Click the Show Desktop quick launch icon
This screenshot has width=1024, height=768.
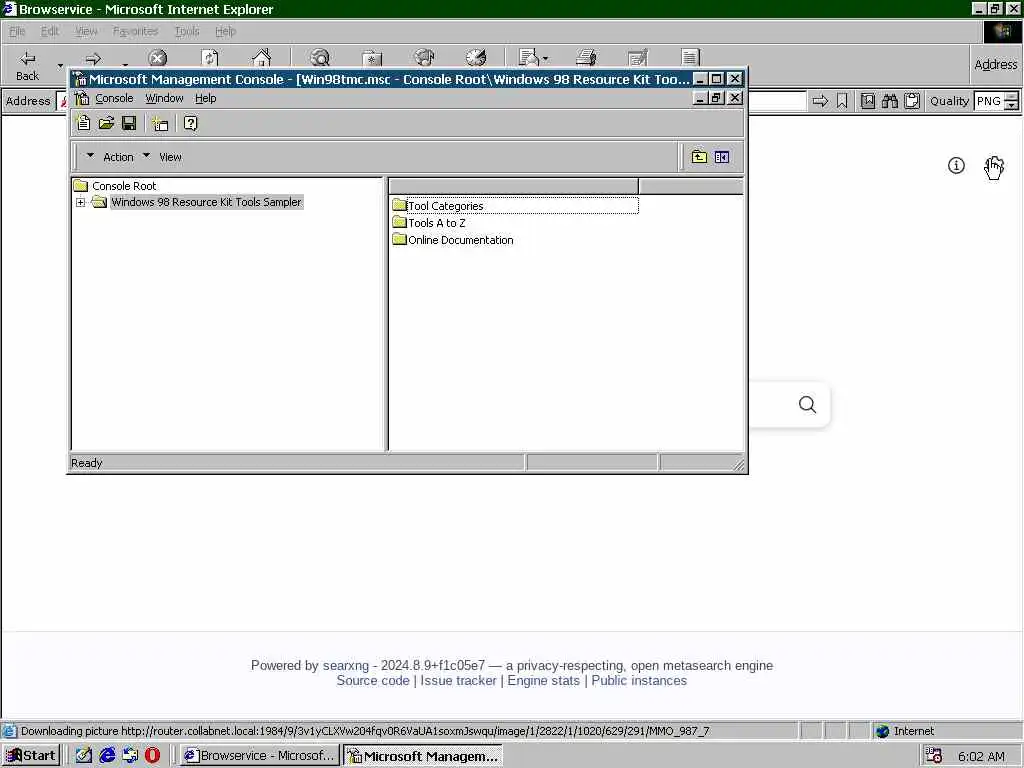tap(84, 755)
